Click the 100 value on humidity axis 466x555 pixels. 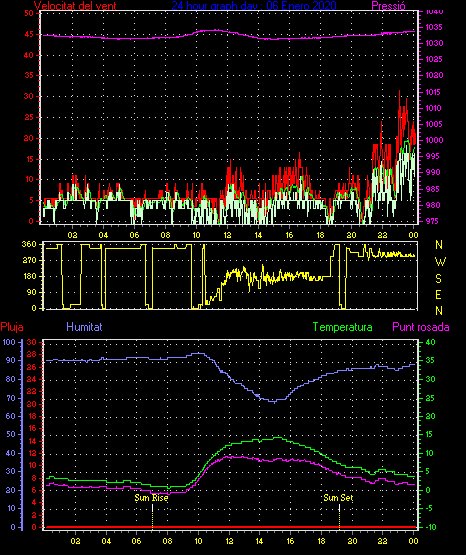(9, 342)
